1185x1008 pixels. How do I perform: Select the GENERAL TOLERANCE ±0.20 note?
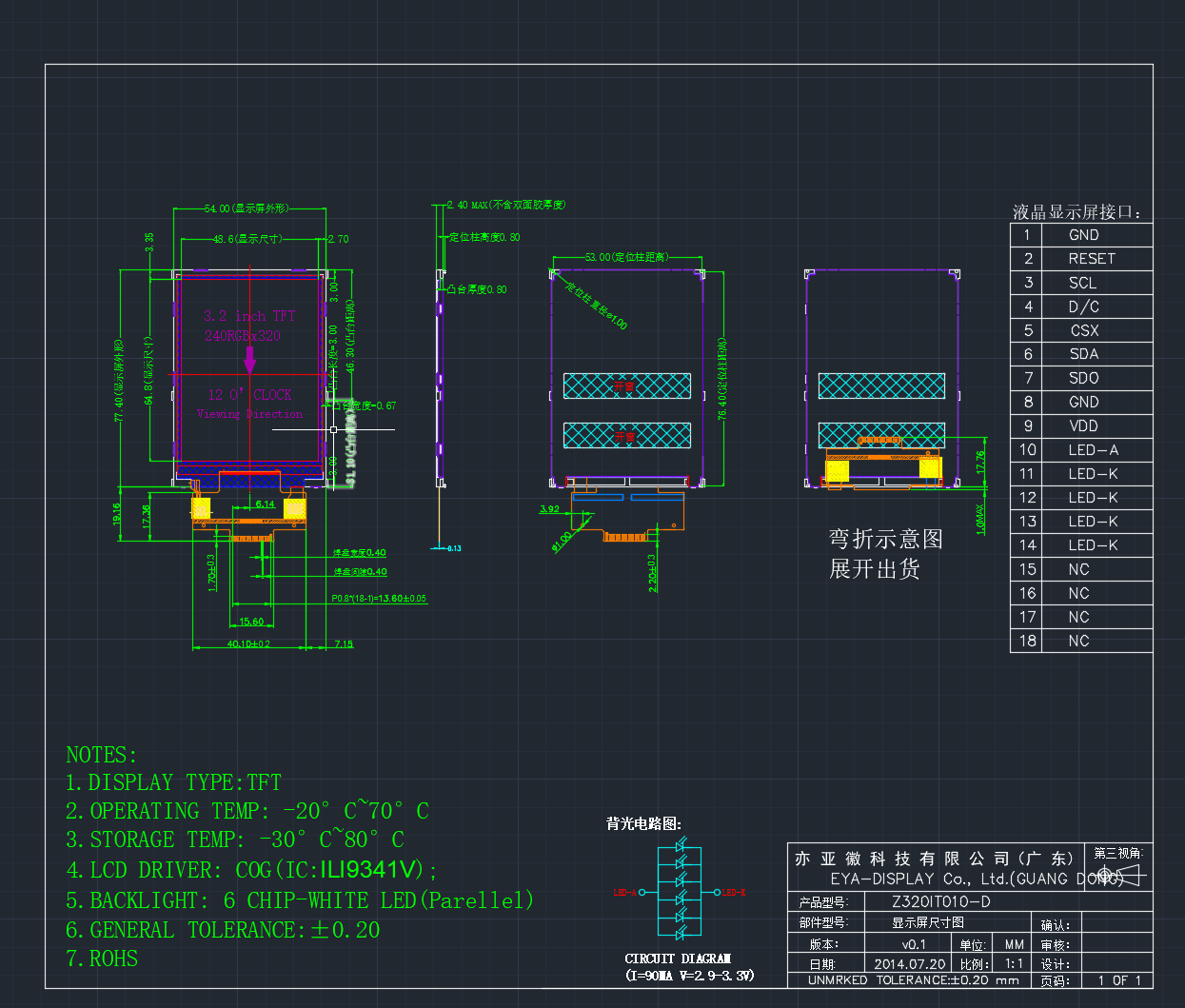223,930
